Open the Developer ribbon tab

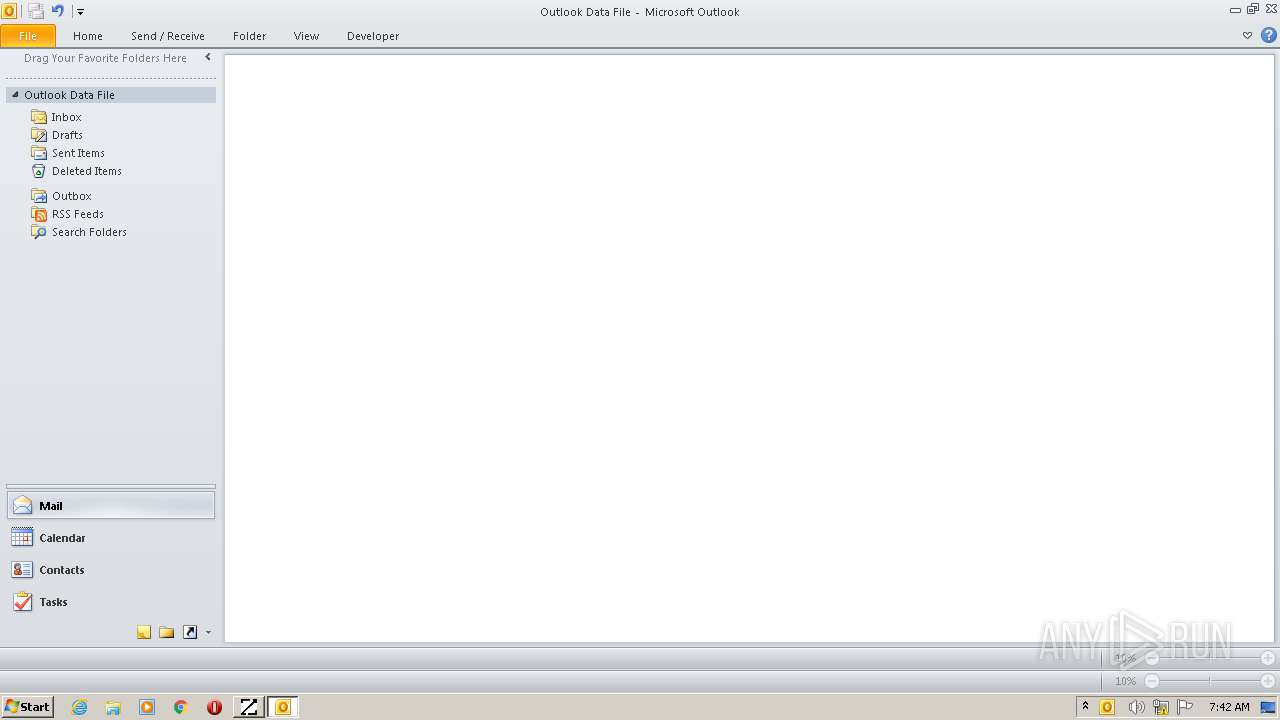click(373, 36)
